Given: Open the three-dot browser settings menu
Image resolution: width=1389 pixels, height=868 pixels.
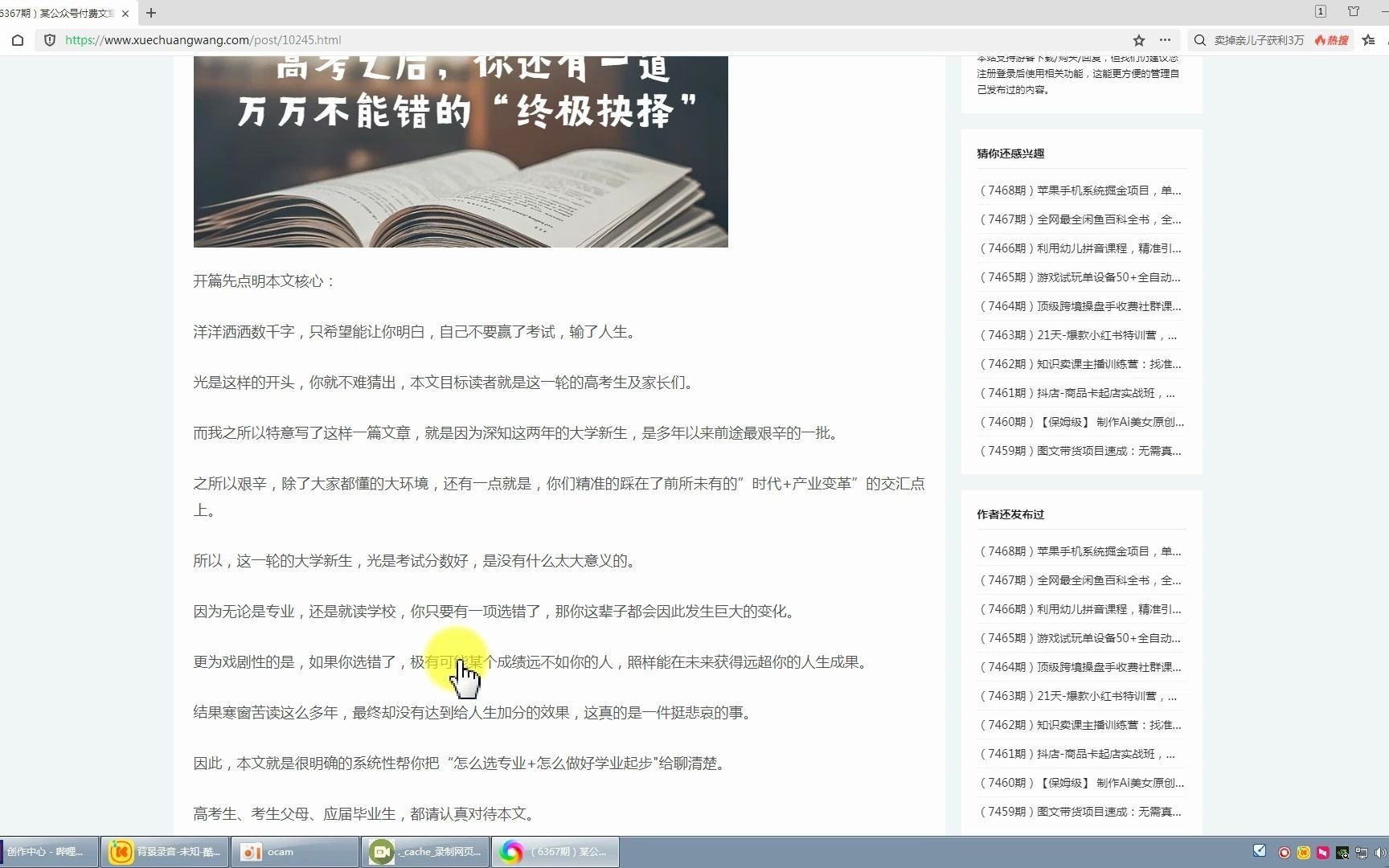Looking at the screenshot, I should (x=1164, y=39).
